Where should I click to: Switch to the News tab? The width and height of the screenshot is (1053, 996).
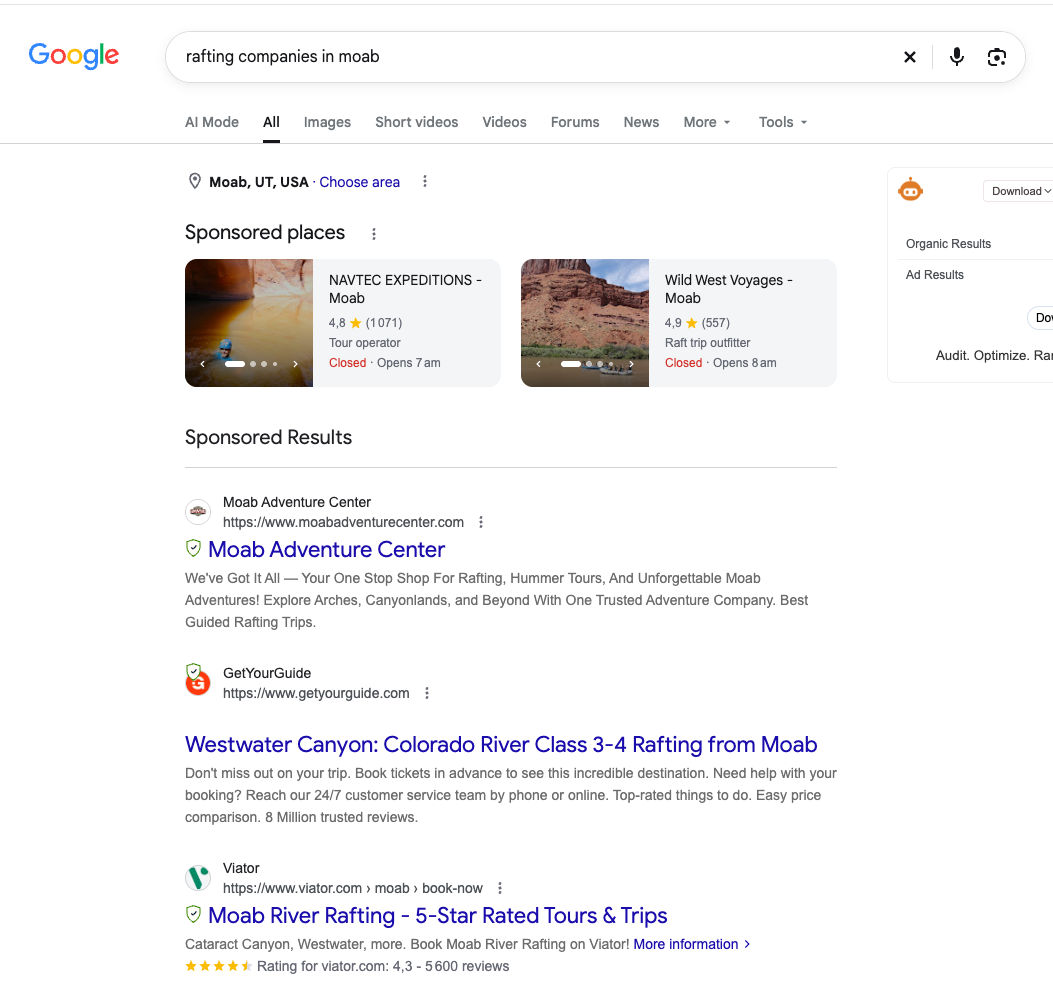(x=641, y=122)
